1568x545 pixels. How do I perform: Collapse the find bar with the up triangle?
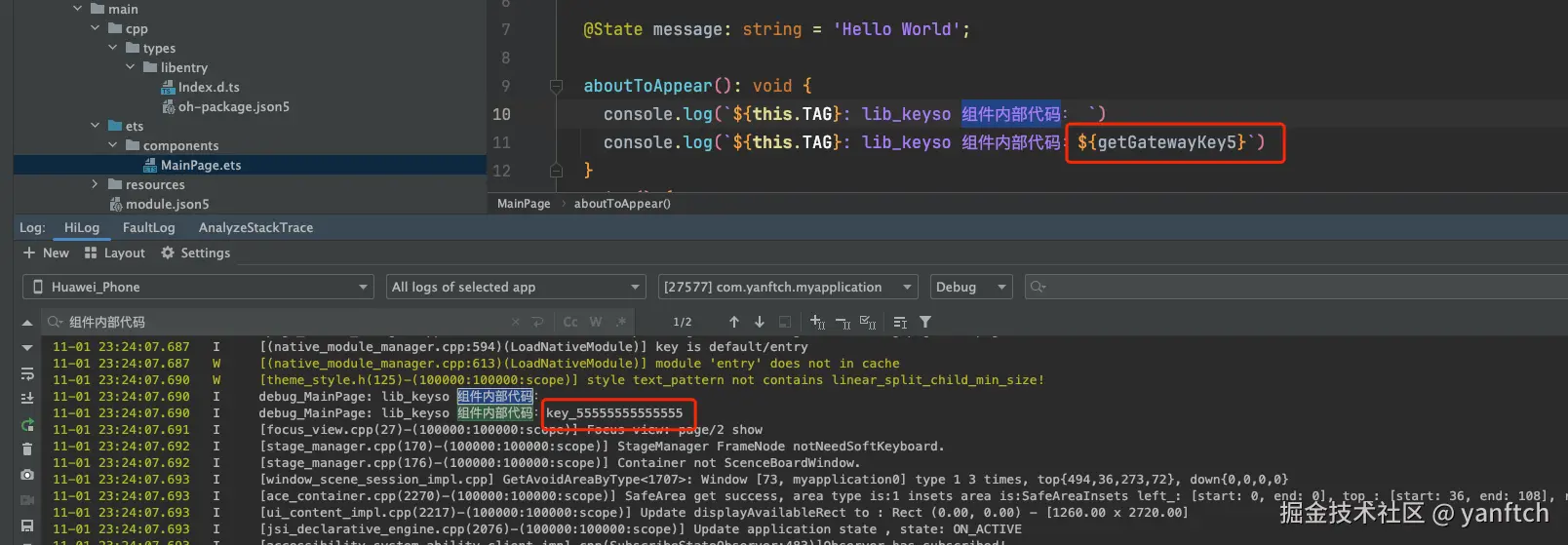click(27, 323)
